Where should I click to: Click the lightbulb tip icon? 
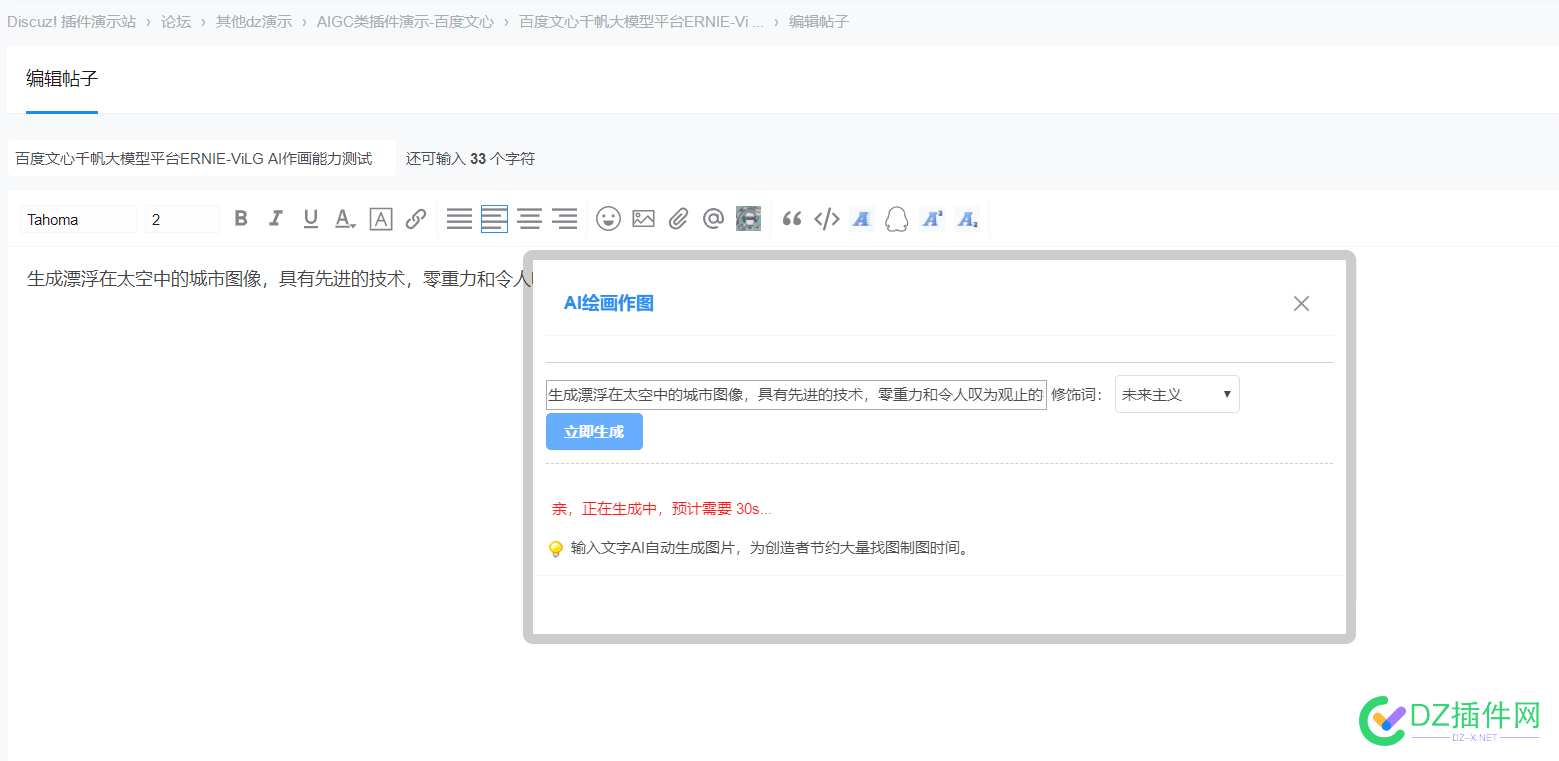(556, 548)
